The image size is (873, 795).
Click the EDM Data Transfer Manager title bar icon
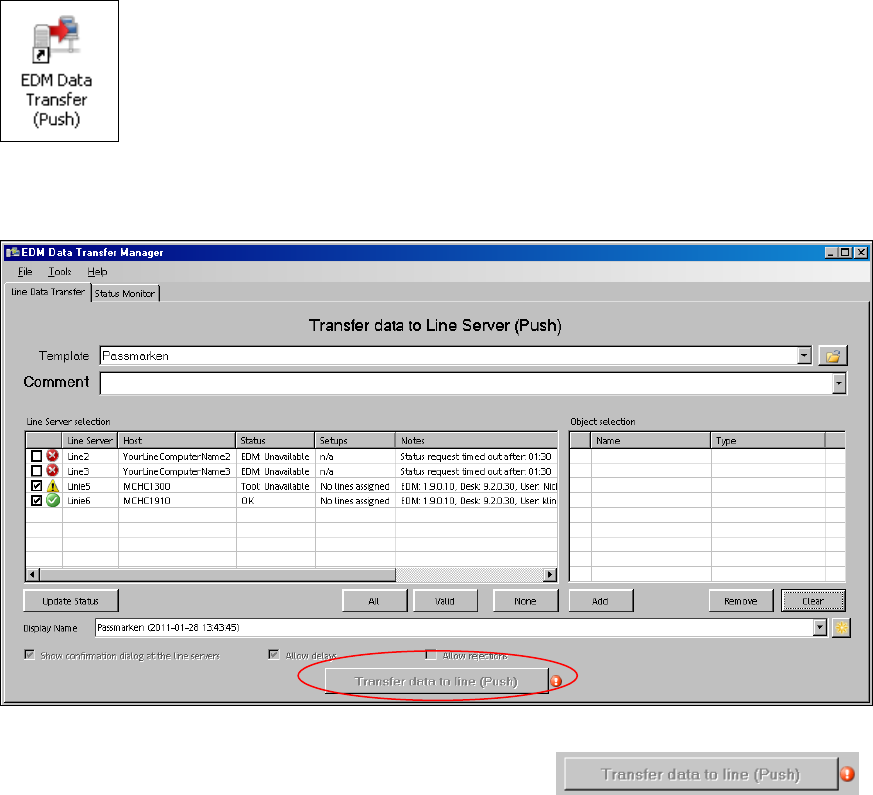coord(12,253)
